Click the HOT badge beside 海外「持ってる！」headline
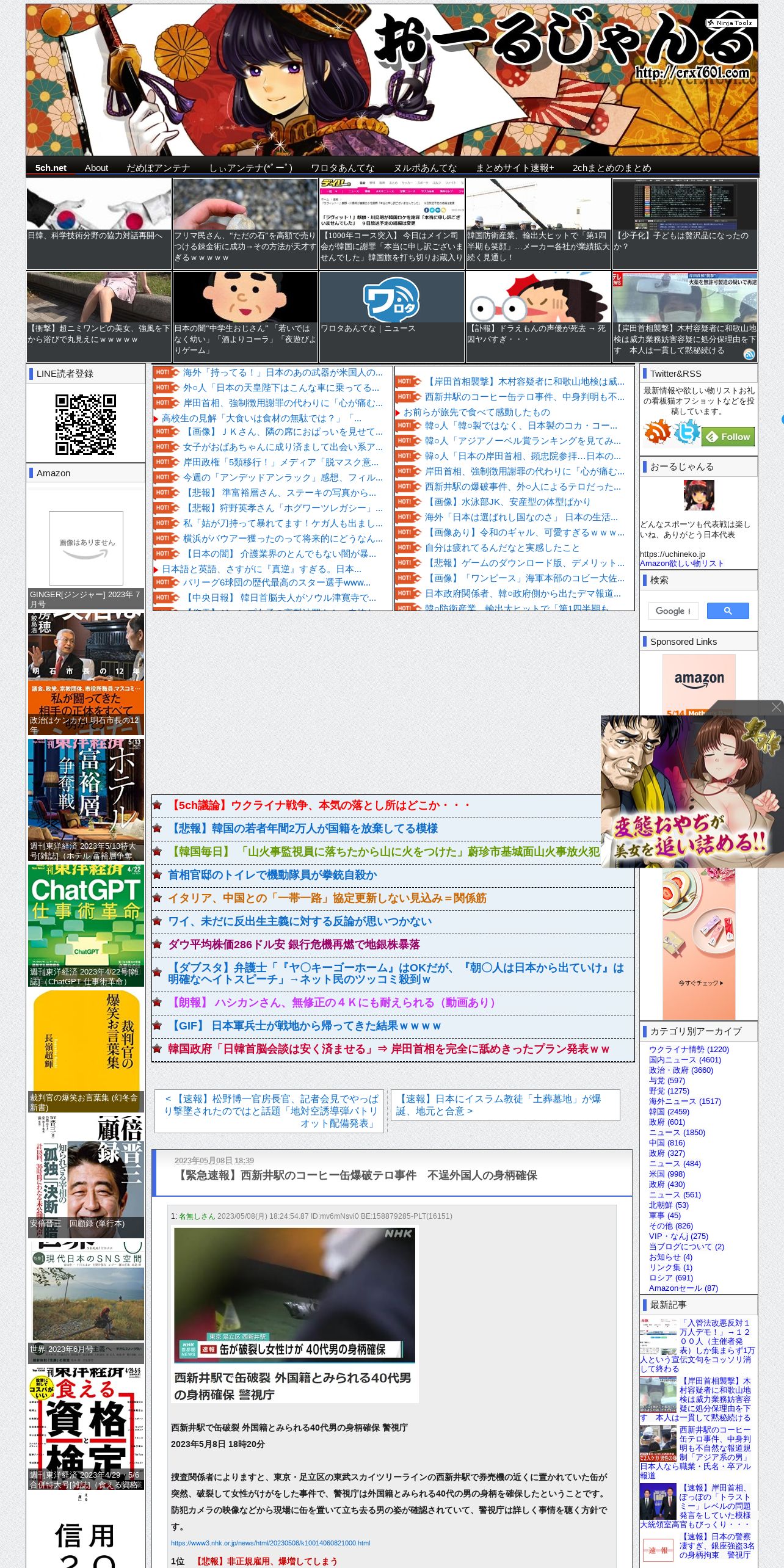Screen dimensions: 784x1568 coord(165,372)
